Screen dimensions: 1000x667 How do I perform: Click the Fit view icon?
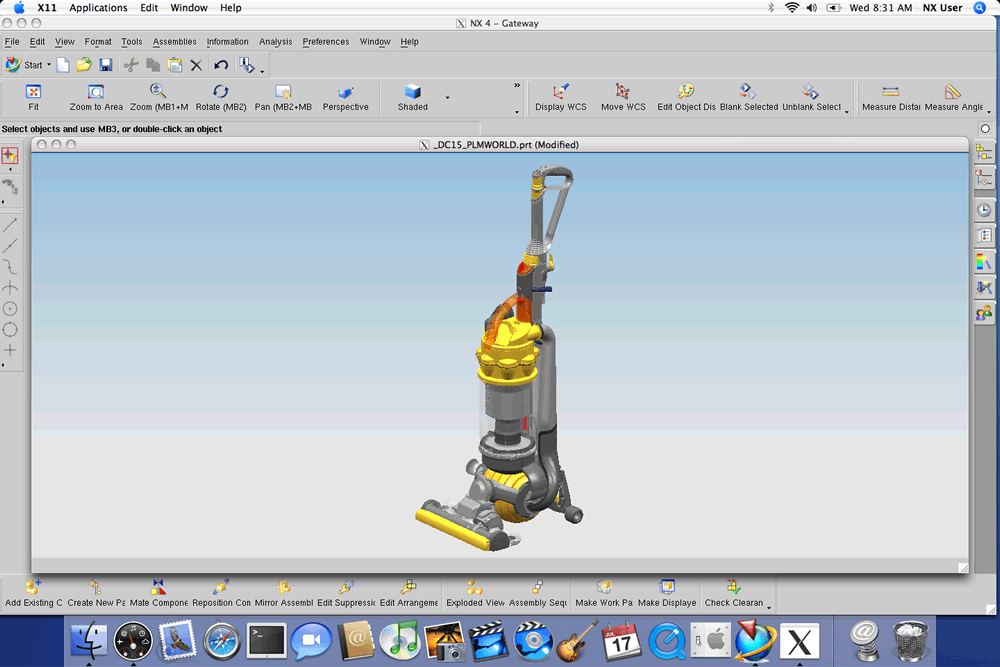(x=33, y=92)
